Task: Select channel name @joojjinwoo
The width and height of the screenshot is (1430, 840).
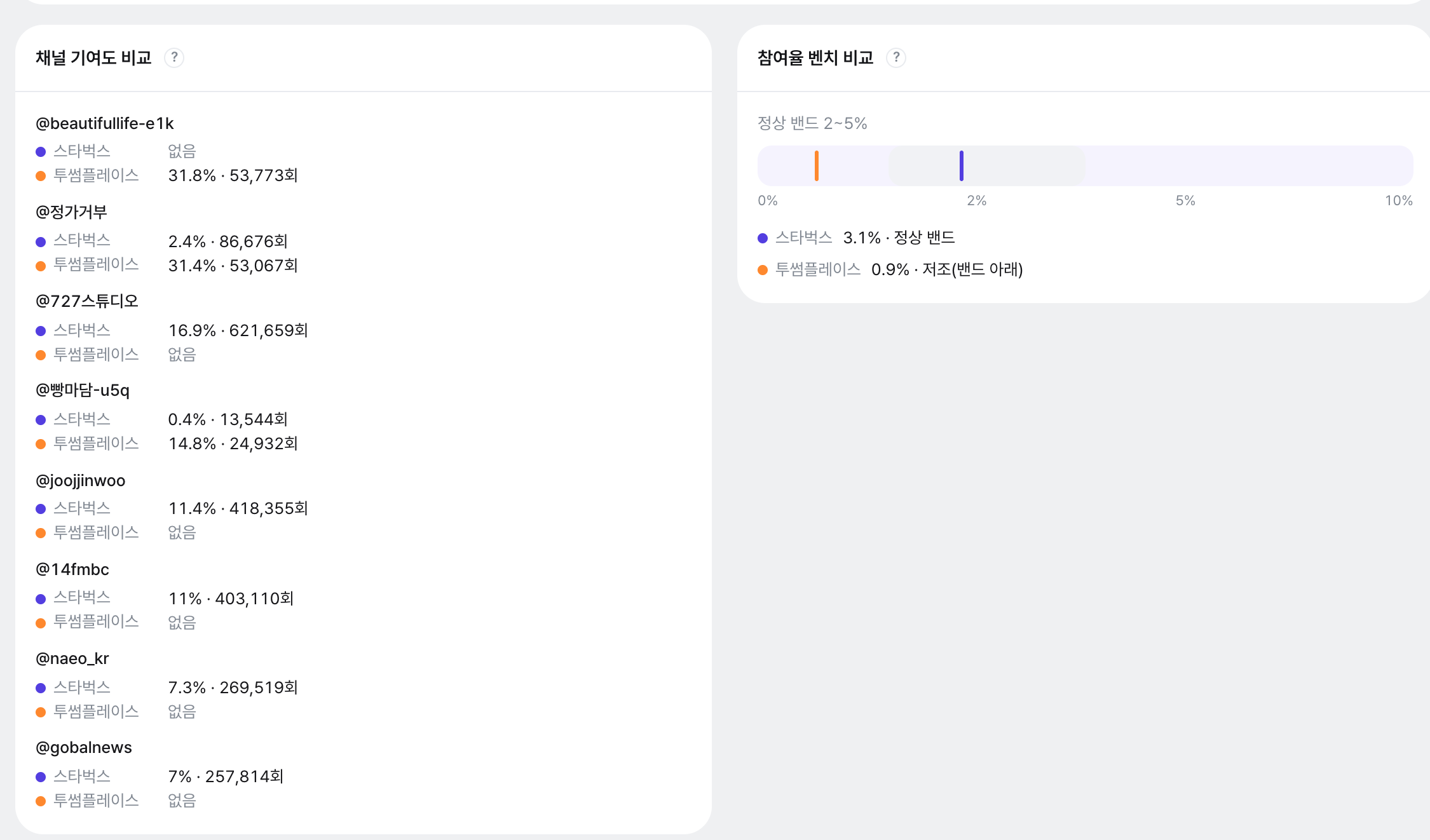Action: coord(81,480)
